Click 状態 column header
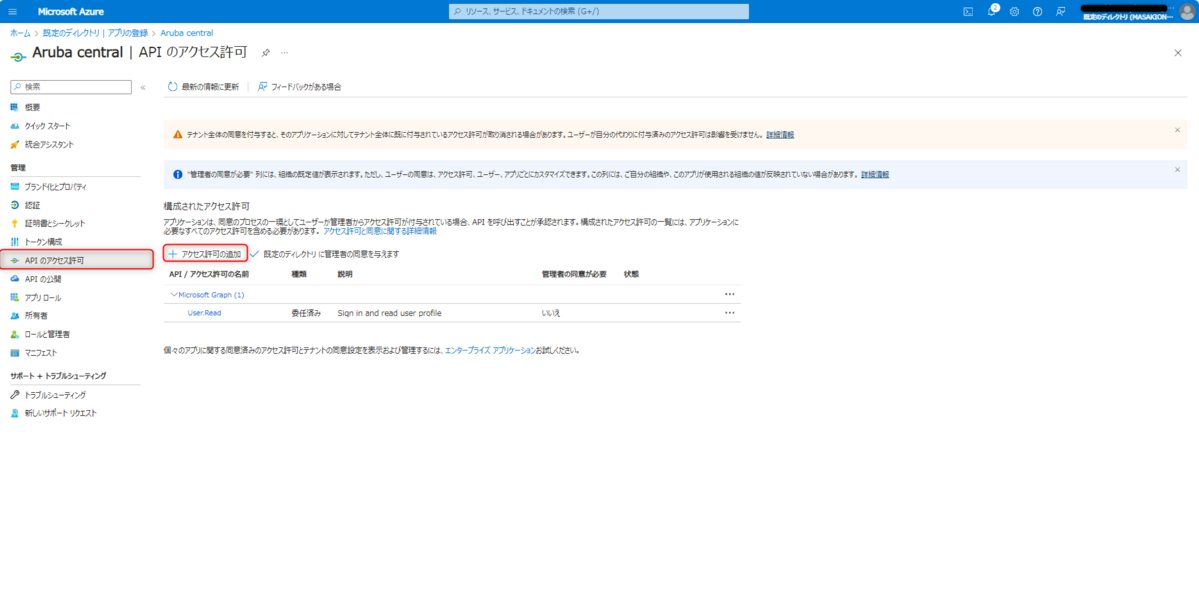 pyautogui.click(x=631, y=274)
